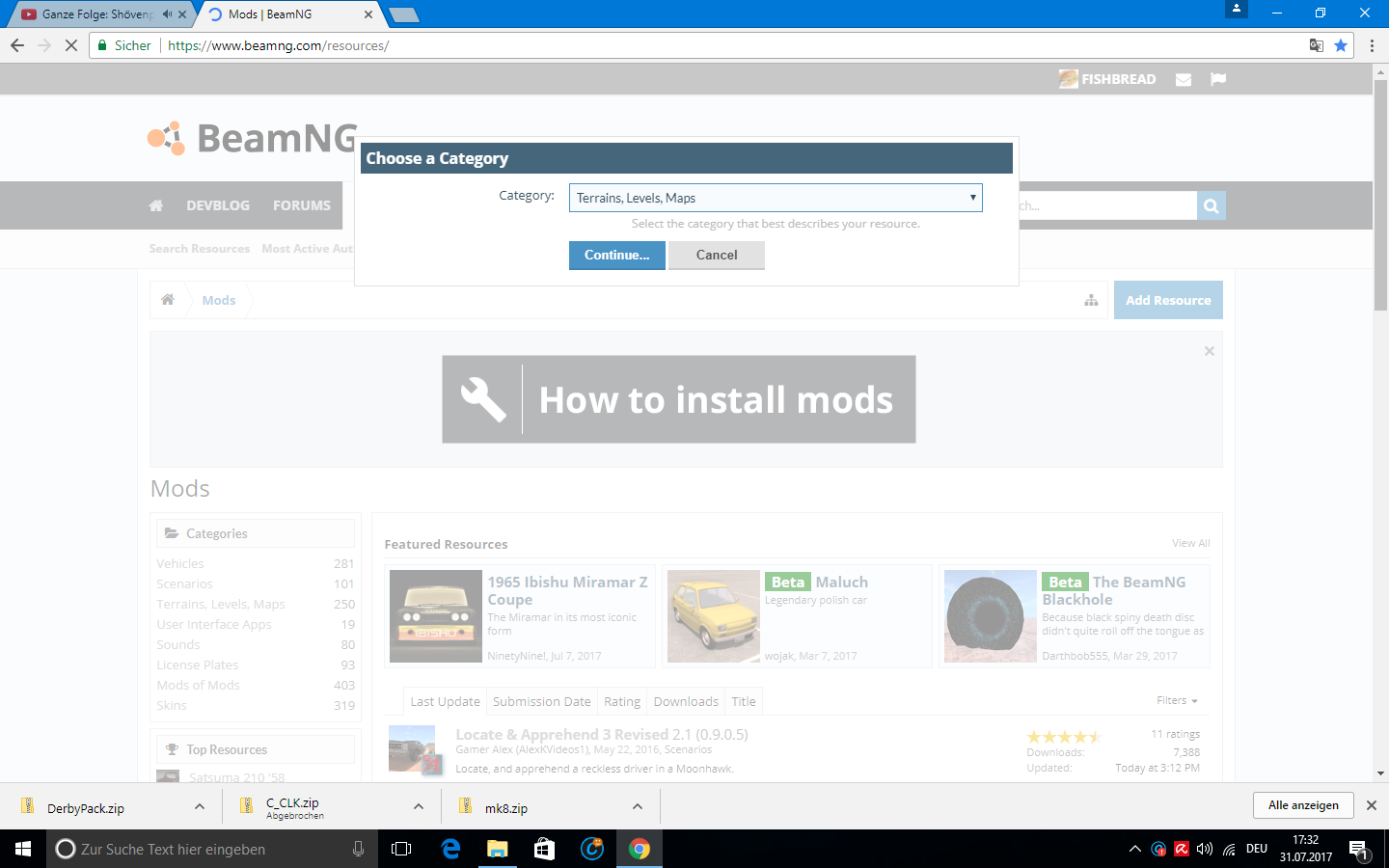Sort by Title tab
The height and width of the screenshot is (868, 1389).
[744, 701]
